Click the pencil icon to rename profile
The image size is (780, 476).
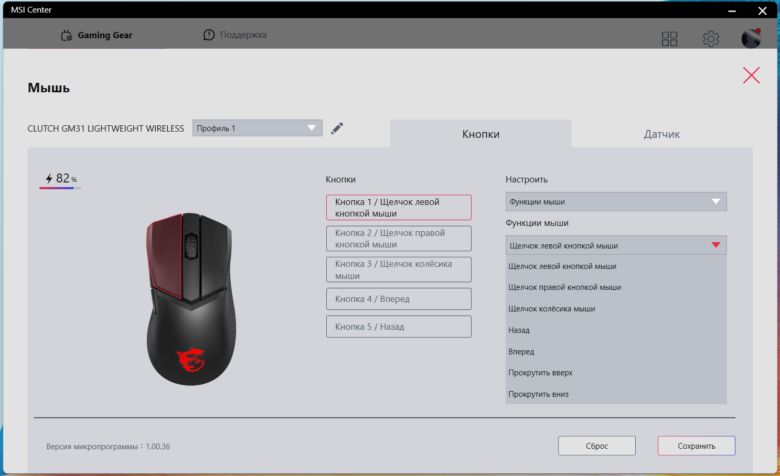[x=337, y=128]
